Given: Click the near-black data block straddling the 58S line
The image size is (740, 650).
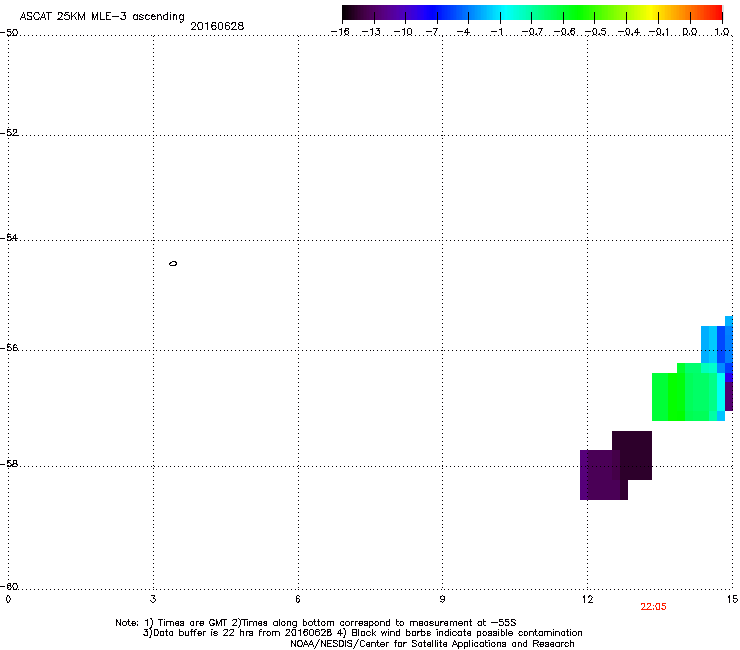Looking at the screenshot, I should (632, 455).
